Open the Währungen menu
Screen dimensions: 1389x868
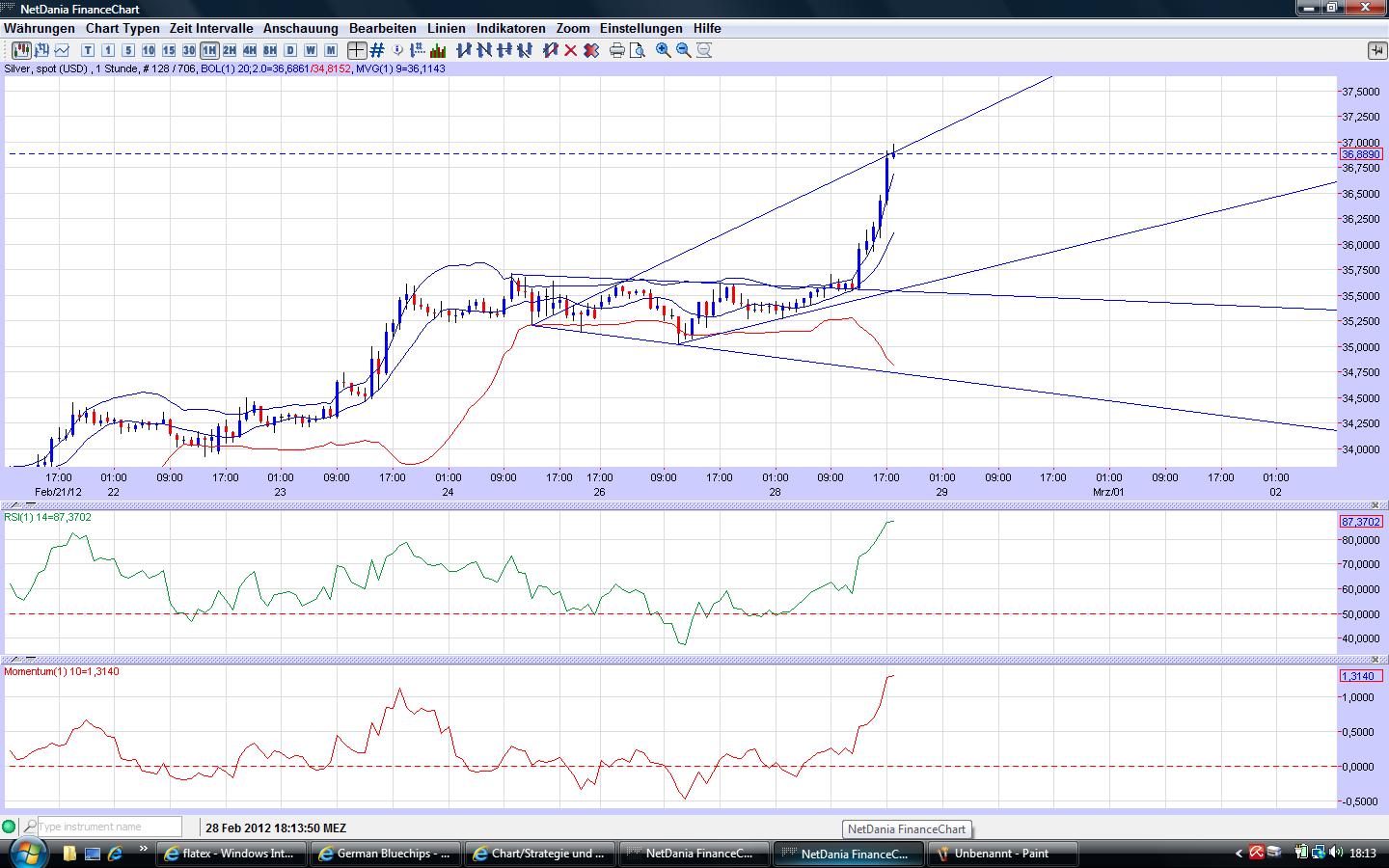(40, 29)
